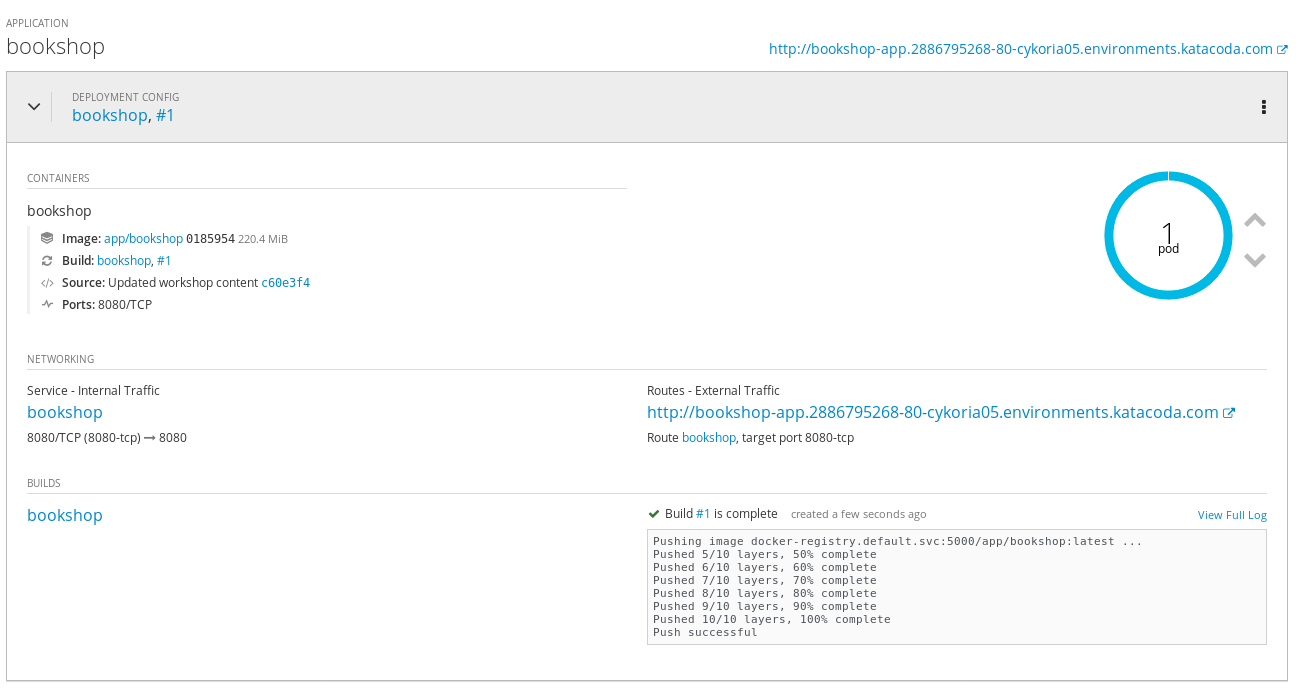Click 'created a few seconds ago' text

[858, 514]
